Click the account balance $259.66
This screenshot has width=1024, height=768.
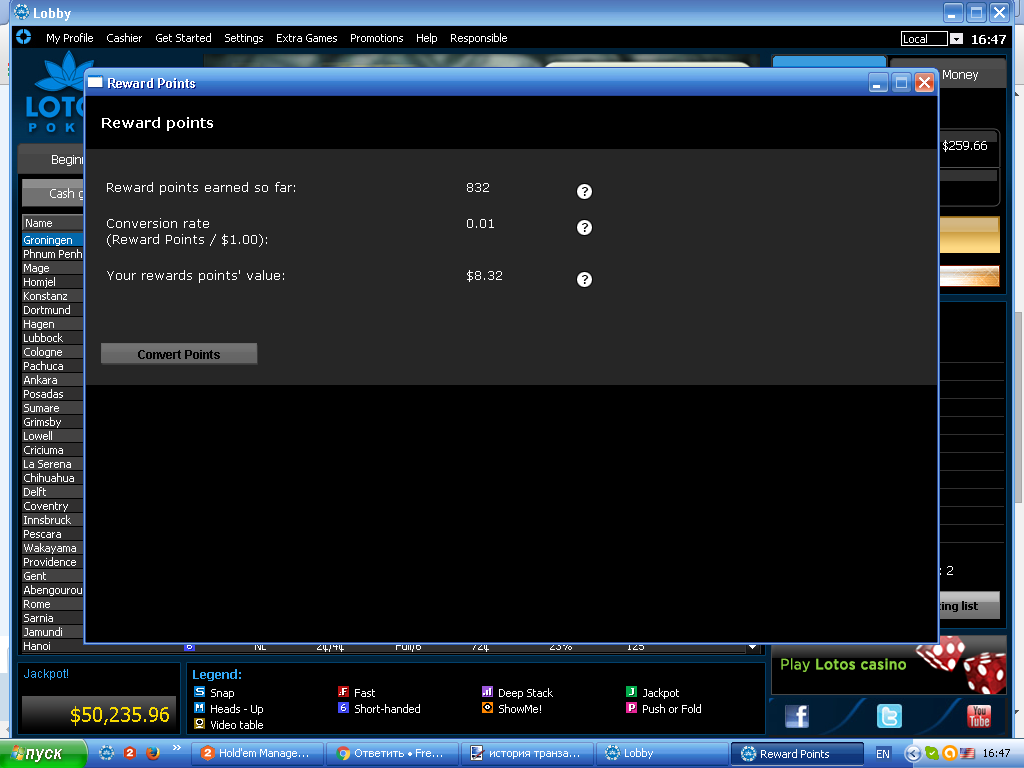tap(965, 146)
